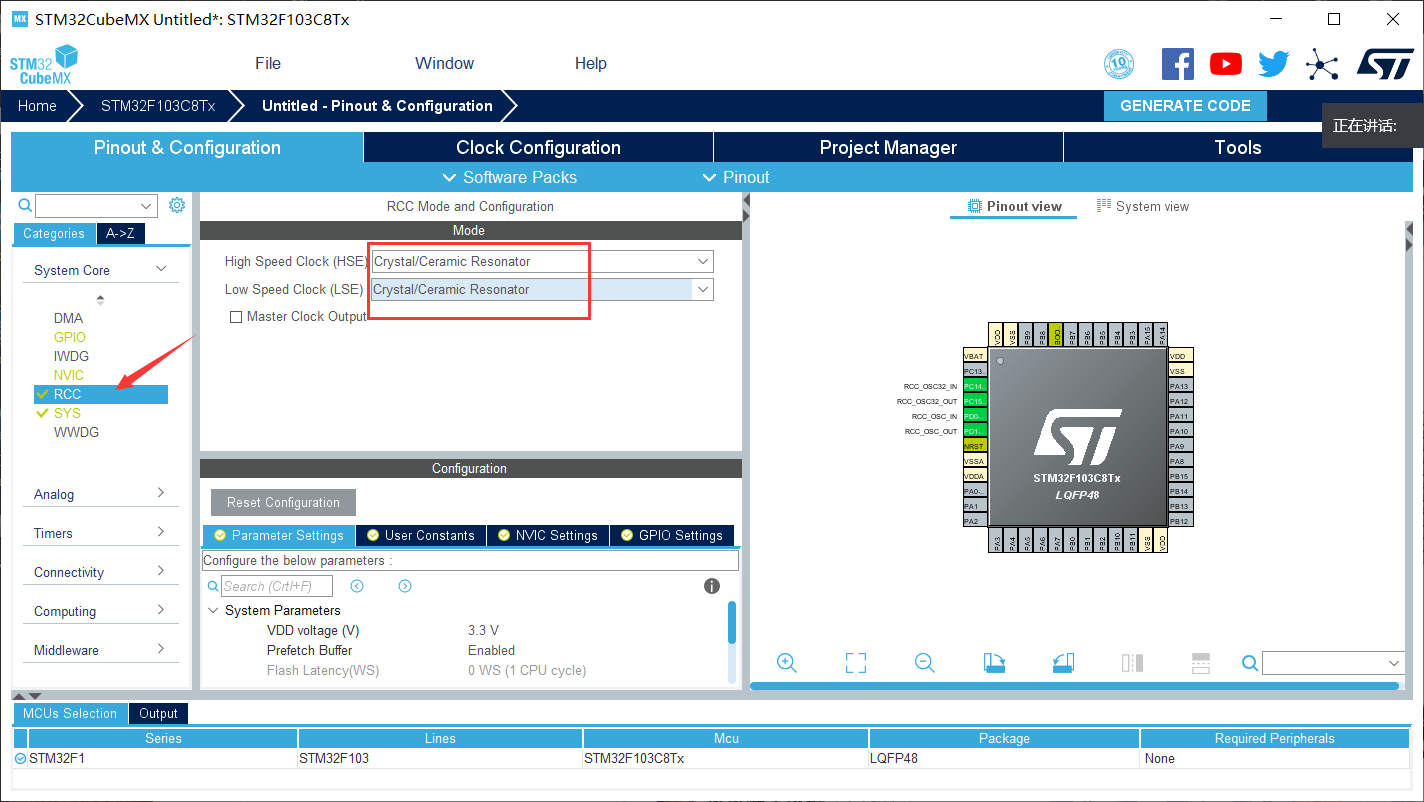The width and height of the screenshot is (1424, 802).
Task: Open the pinout search magnifier icon
Action: point(1249,662)
